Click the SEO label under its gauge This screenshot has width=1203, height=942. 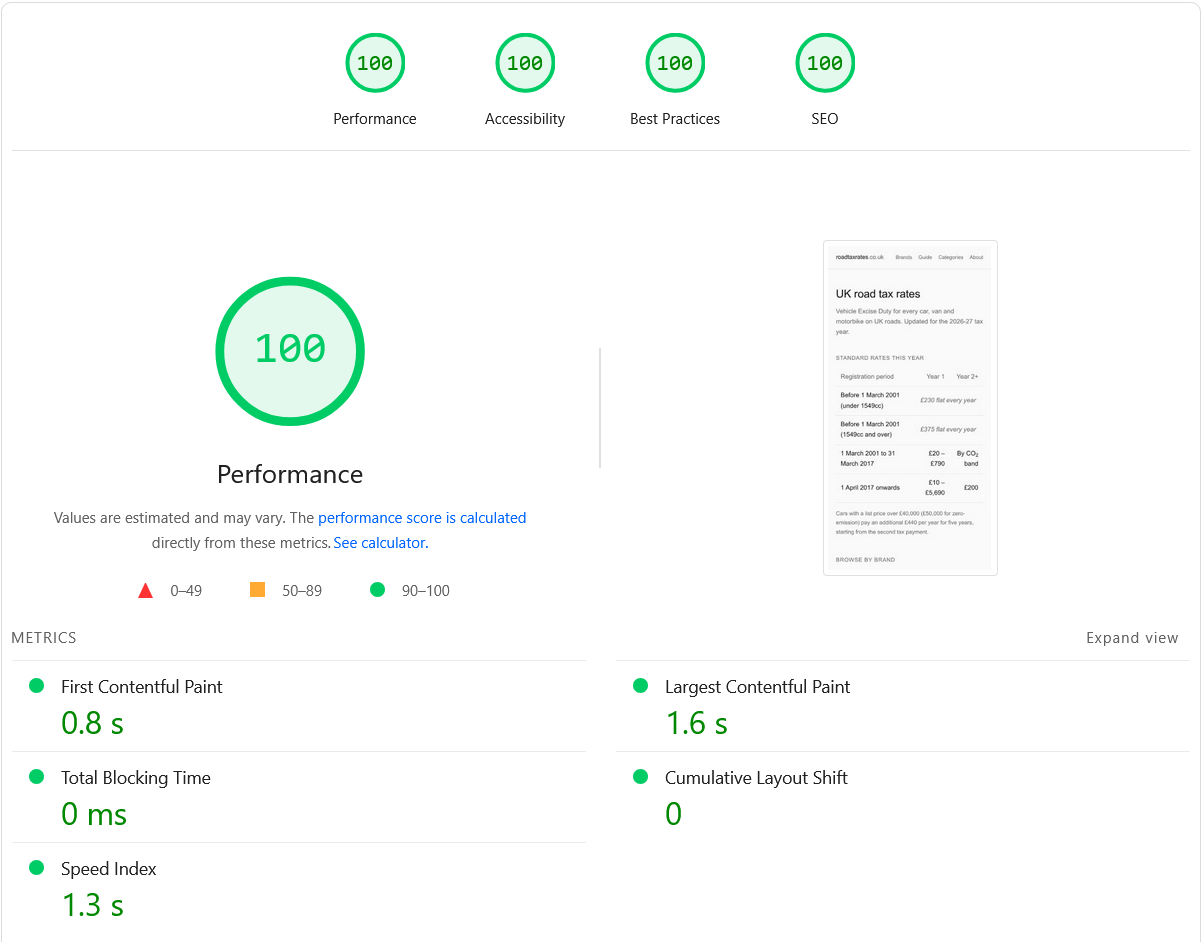click(825, 119)
